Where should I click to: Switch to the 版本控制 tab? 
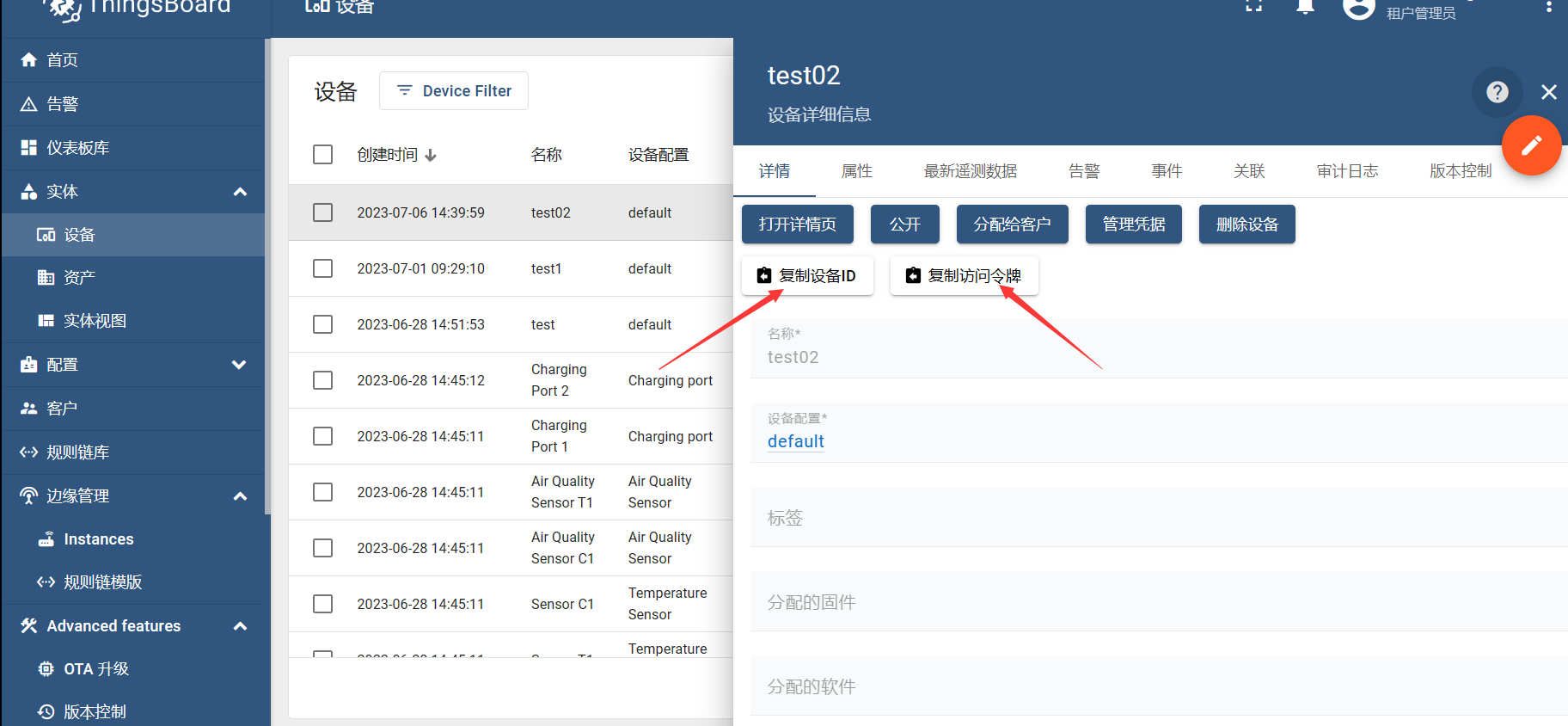tap(1461, 171)
